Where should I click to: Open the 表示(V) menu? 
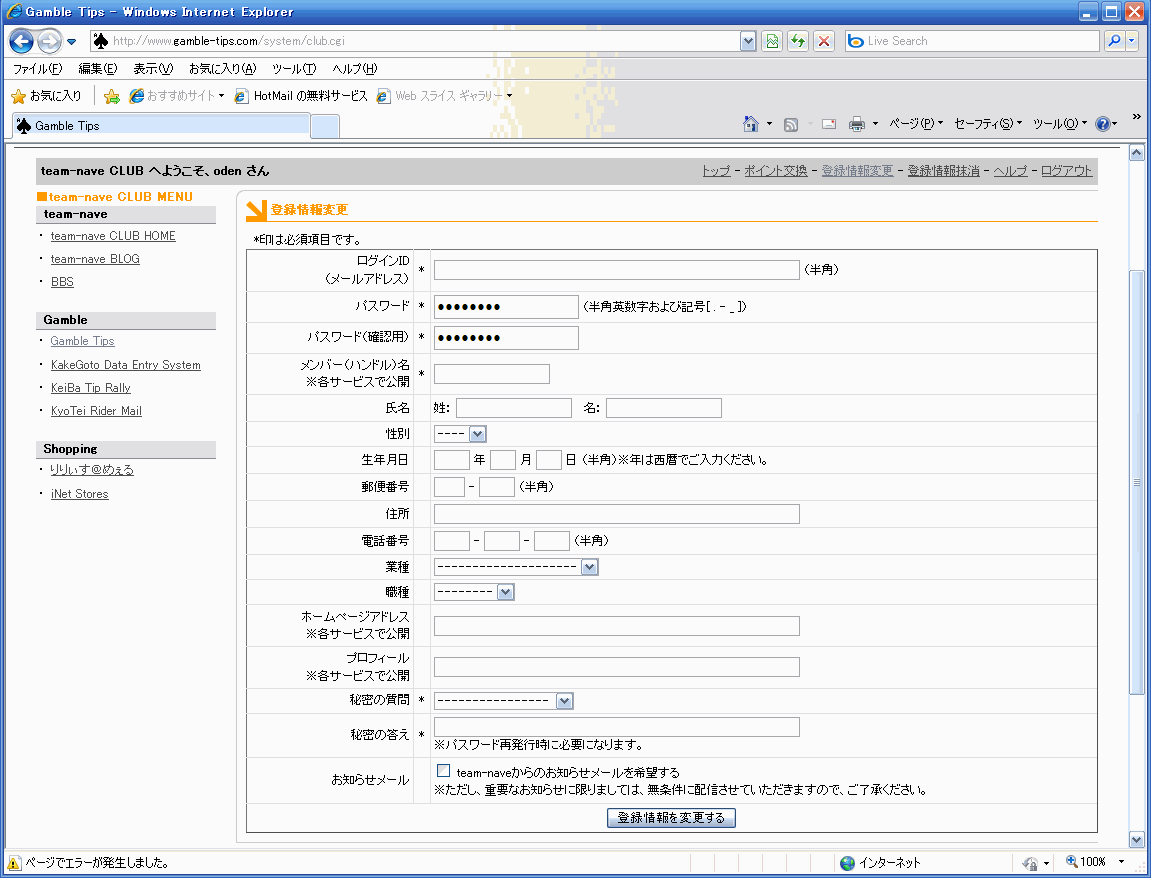click(x=153, y=69)
